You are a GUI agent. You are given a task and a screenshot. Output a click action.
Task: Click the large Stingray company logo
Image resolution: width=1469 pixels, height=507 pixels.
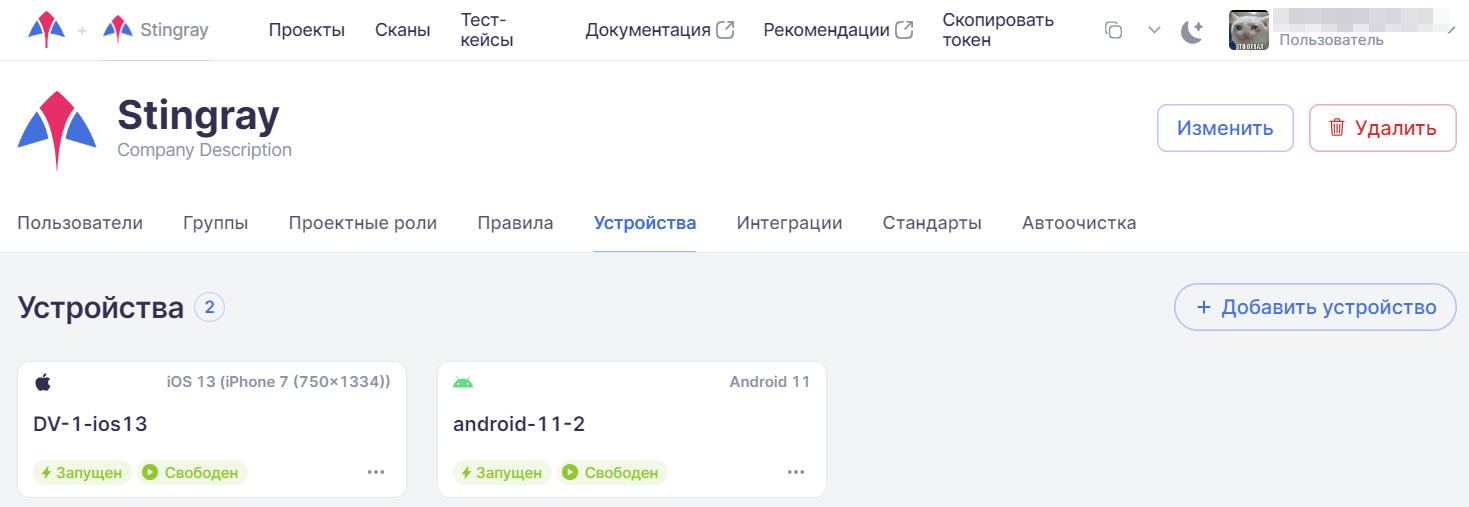point(57,131)
